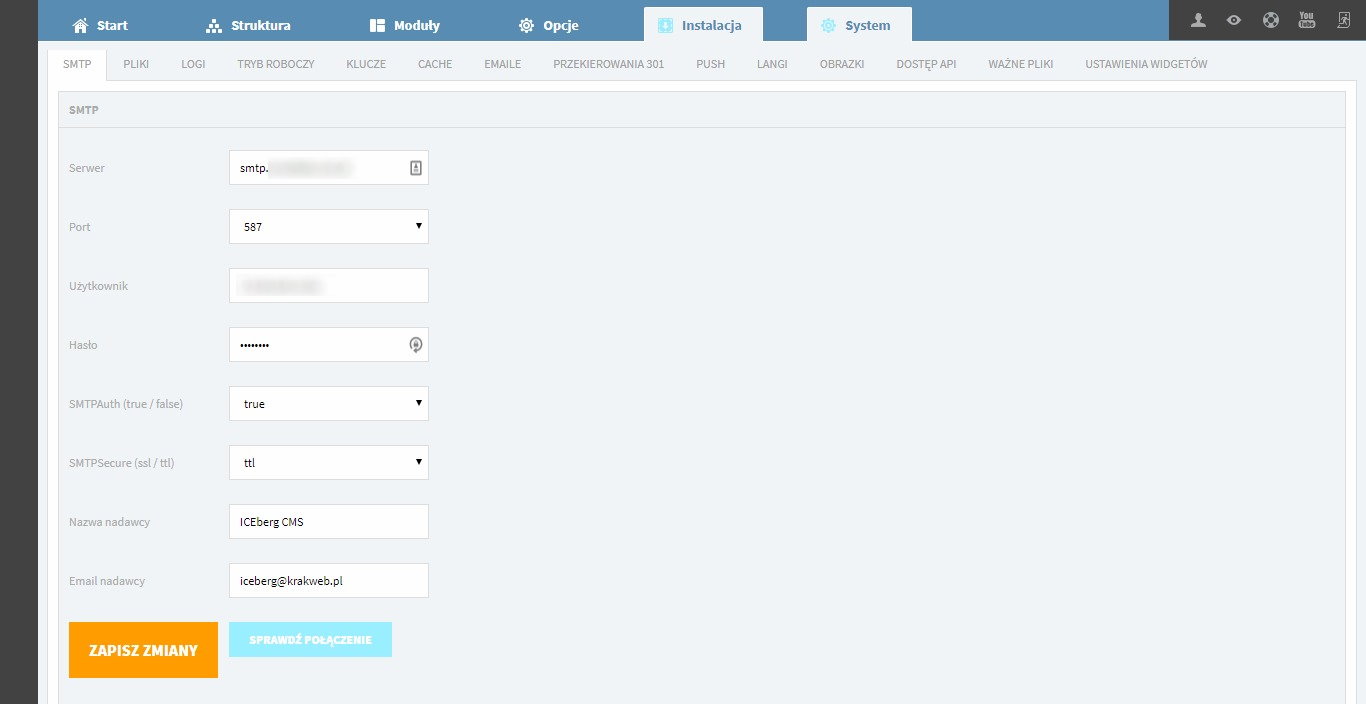The width and height of the screenshot is (1366, 704).
Task: Click the Nazwa nadawcy field with ICEberg CMS
Action: click(329, 522)
